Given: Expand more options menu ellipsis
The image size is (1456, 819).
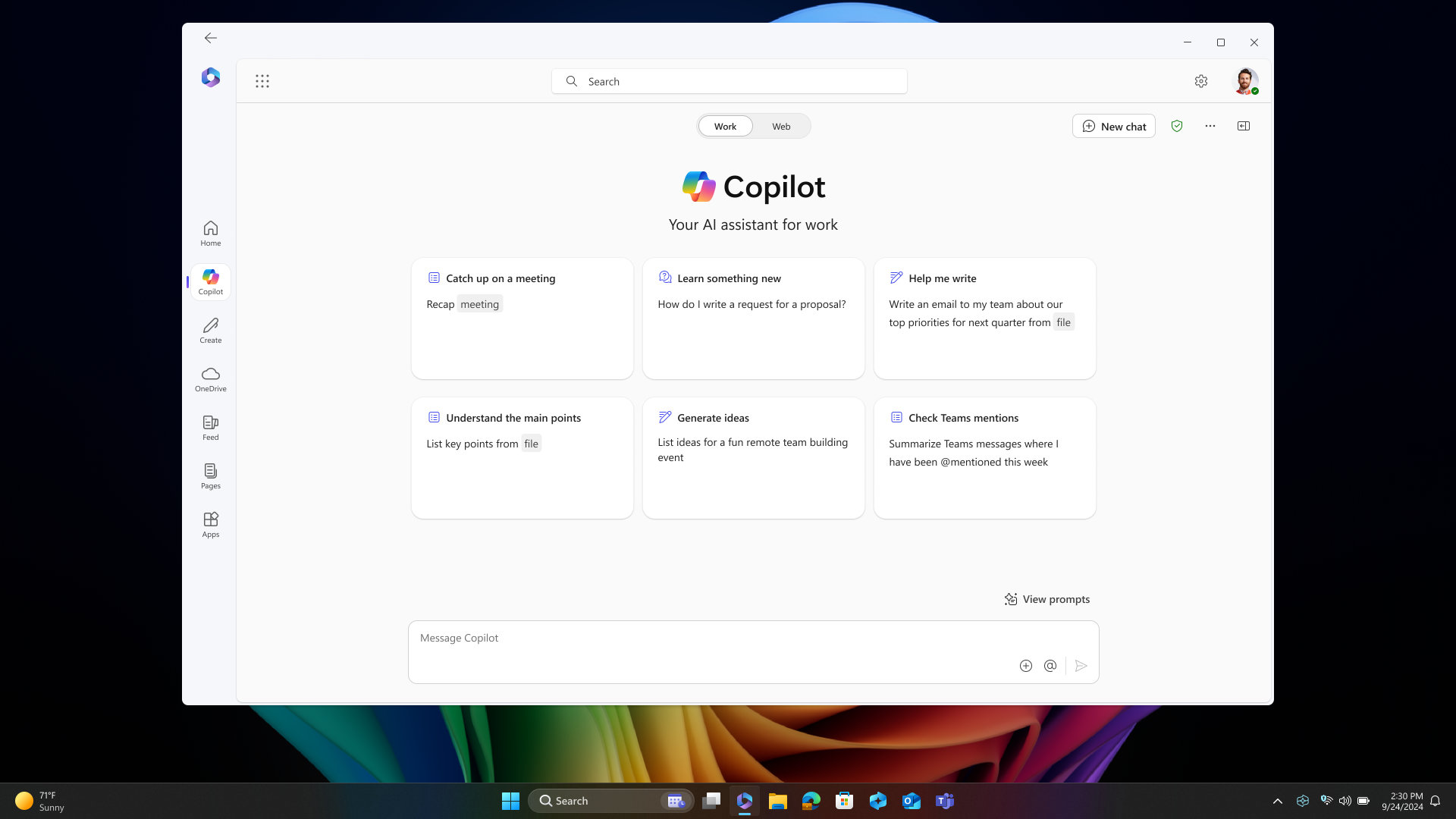Looking at the screenshot, I should point(1210,126).
